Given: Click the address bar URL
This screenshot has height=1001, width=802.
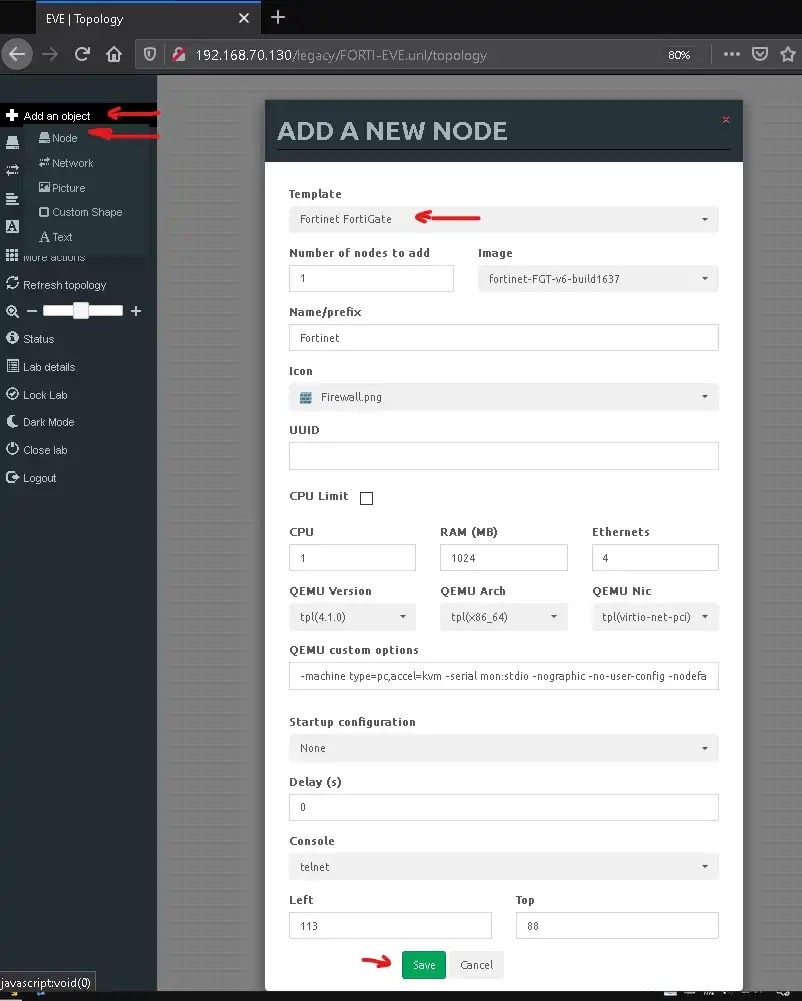Looking at the screenshot, I should click(341, 56).
